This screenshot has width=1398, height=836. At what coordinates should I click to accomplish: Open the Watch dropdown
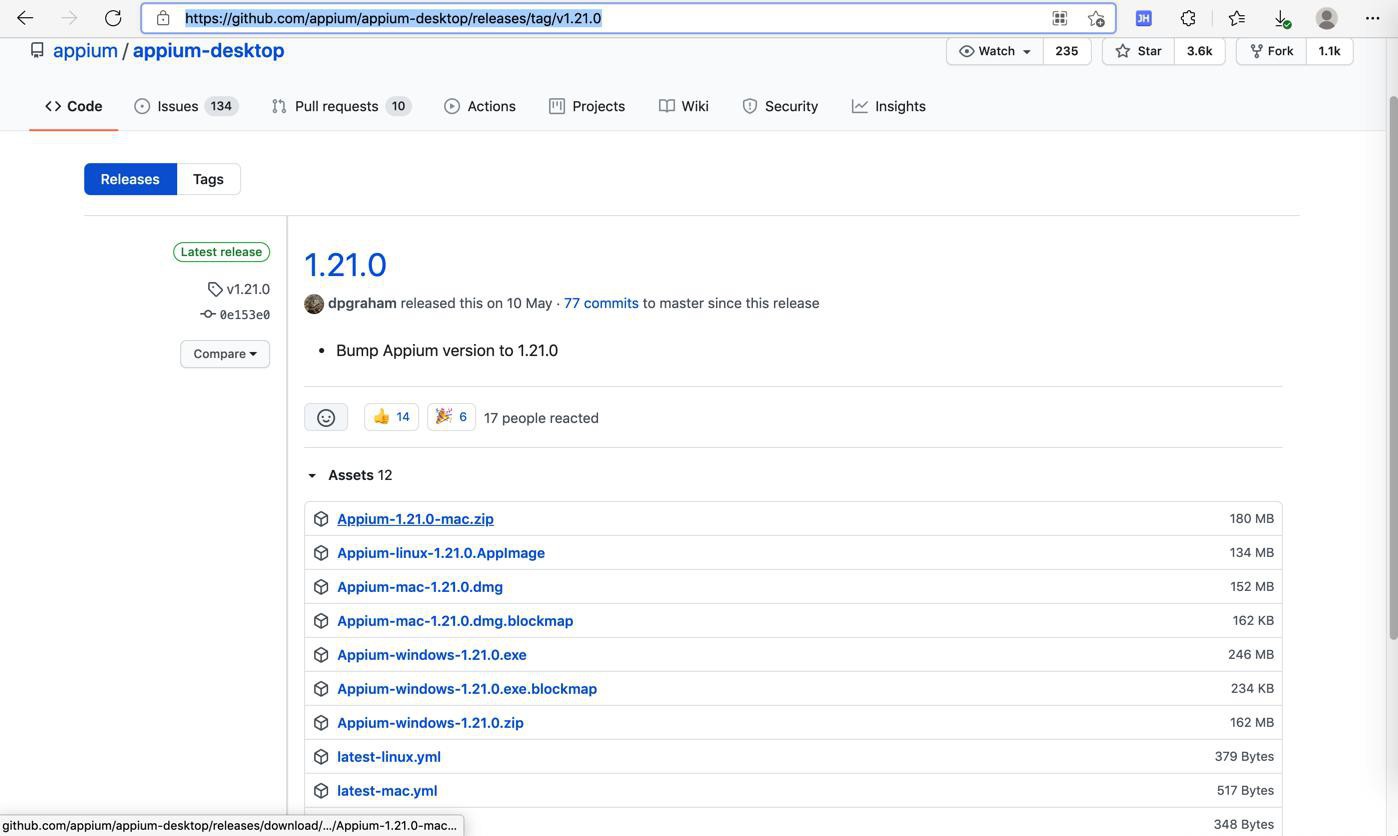[x=995, y=51]
